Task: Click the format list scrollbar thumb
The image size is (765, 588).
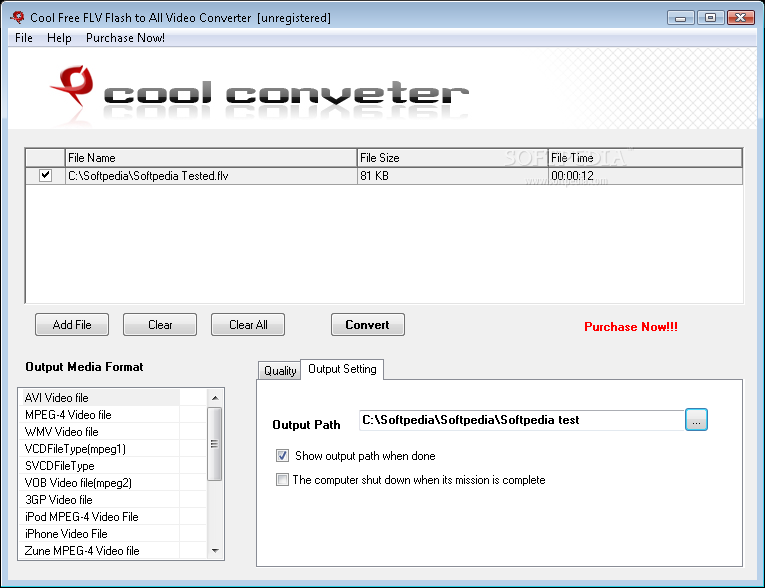Action: [x=215, y=444]
